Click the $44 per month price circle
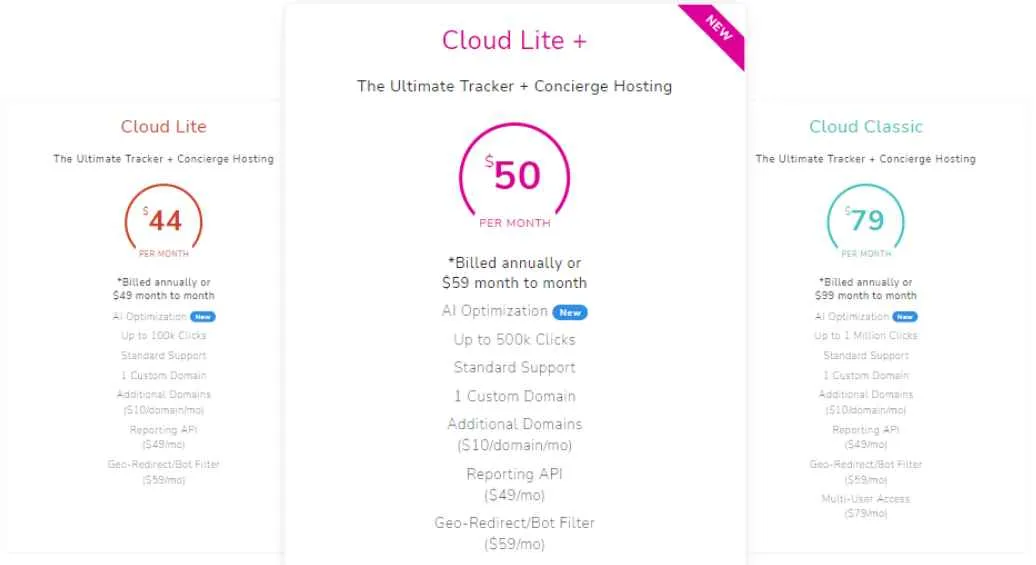1036x565 pixels. (x=164, y=220)
